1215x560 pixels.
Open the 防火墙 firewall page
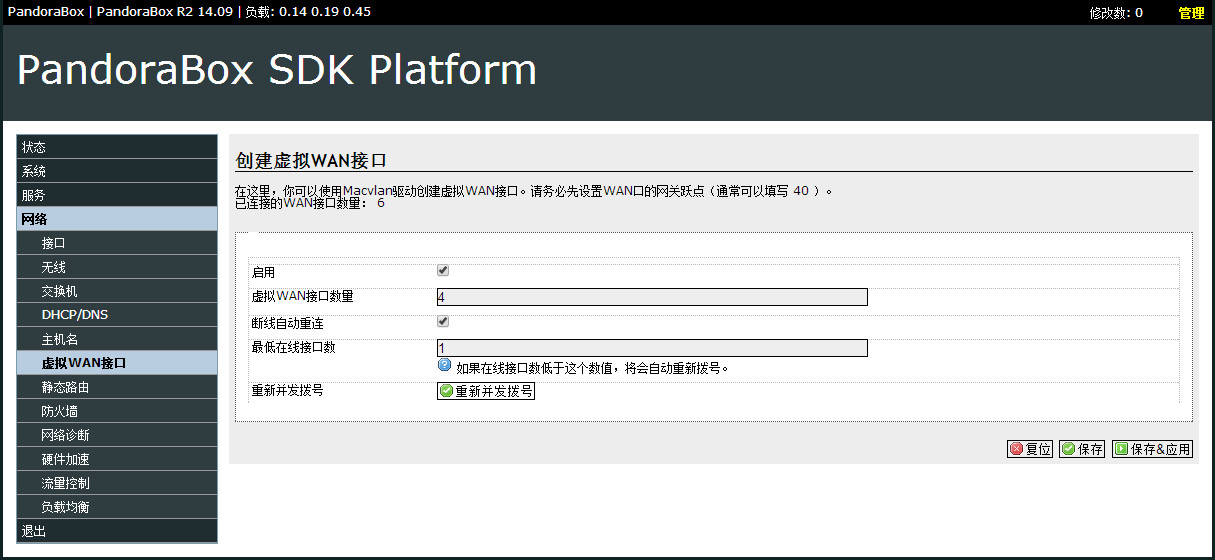point(117,411)
